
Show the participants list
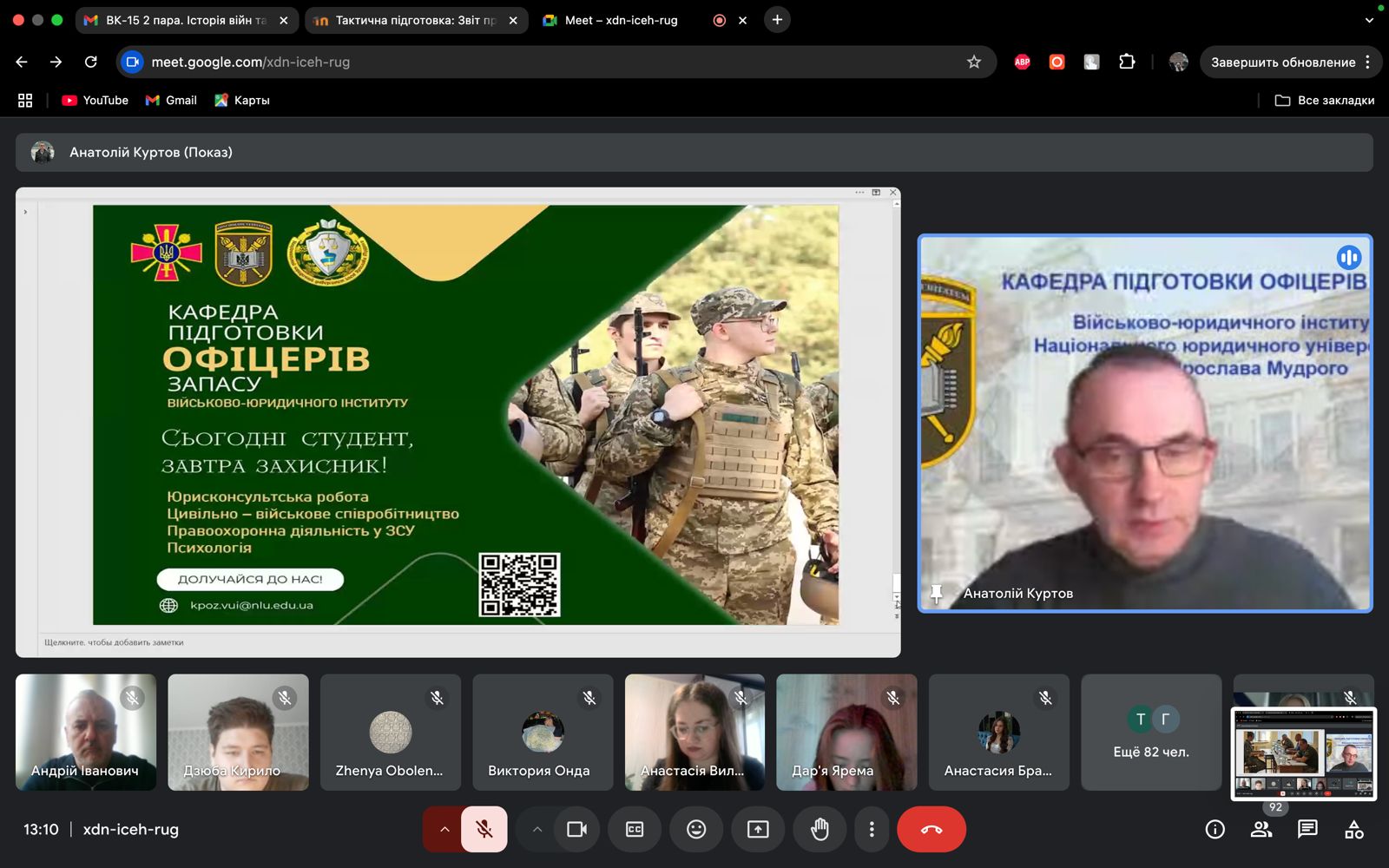click(1261, 829)
